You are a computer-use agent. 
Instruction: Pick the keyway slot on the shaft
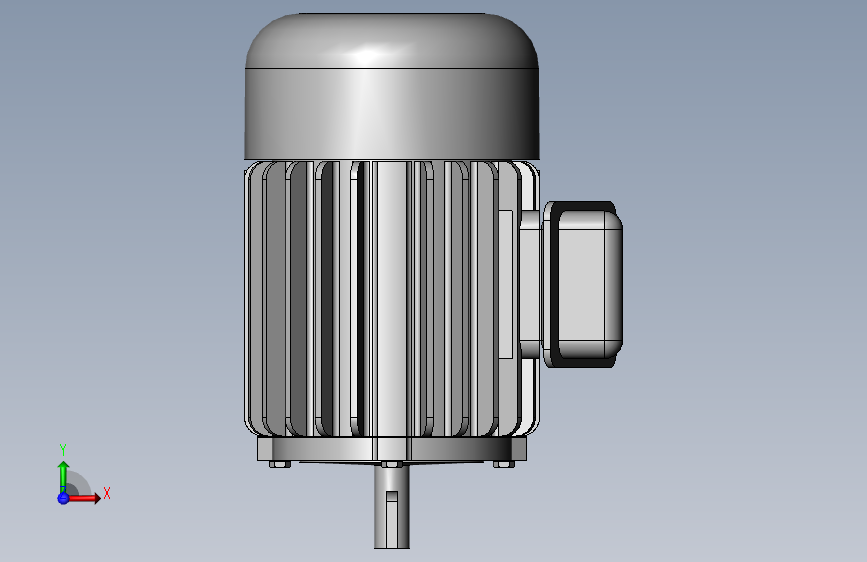click(x=391, y=519)
